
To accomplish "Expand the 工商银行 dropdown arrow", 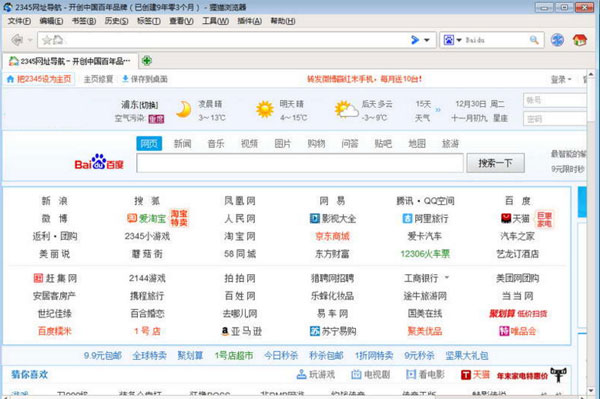I will click(x=447, y=278).
